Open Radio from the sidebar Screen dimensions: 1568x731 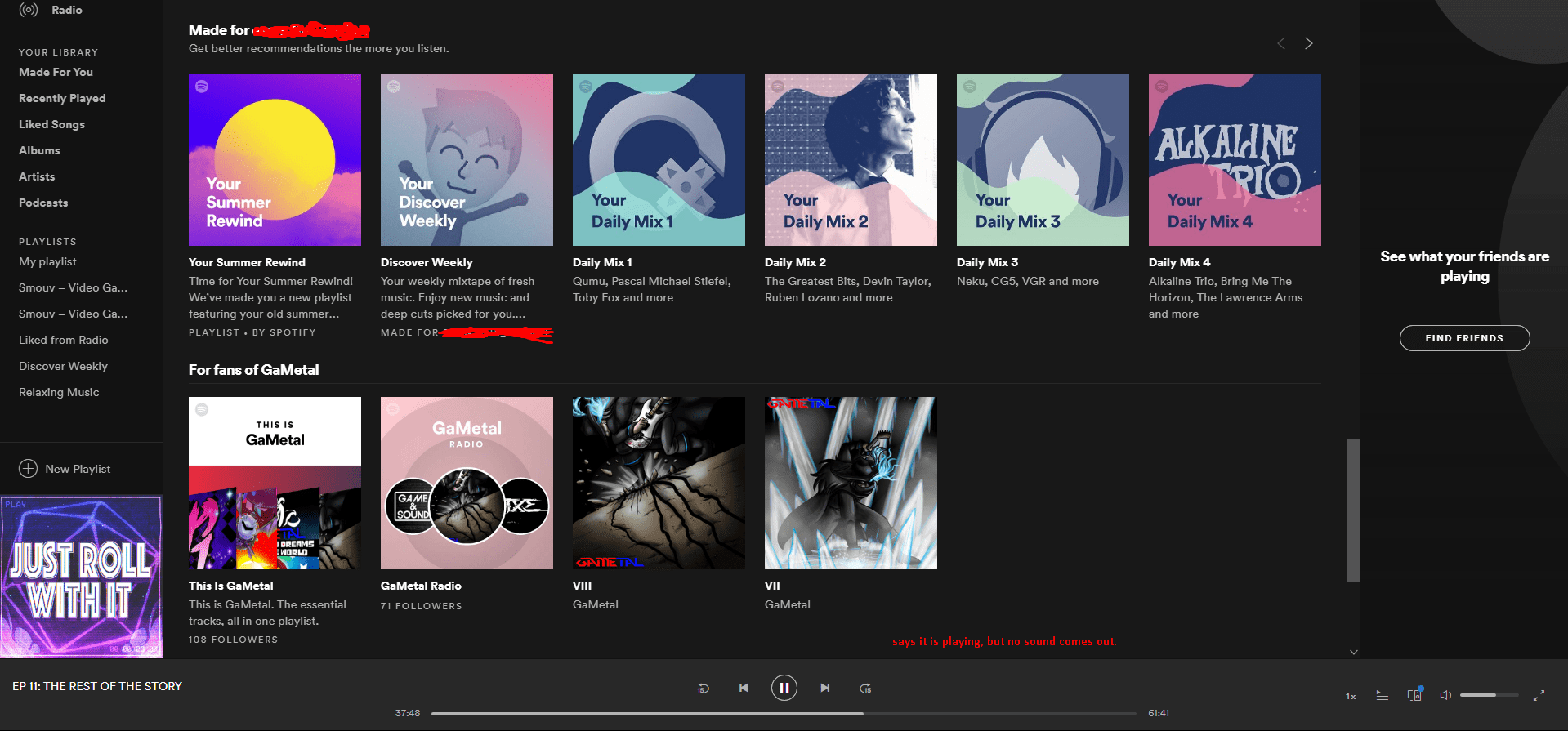point(51,10)
